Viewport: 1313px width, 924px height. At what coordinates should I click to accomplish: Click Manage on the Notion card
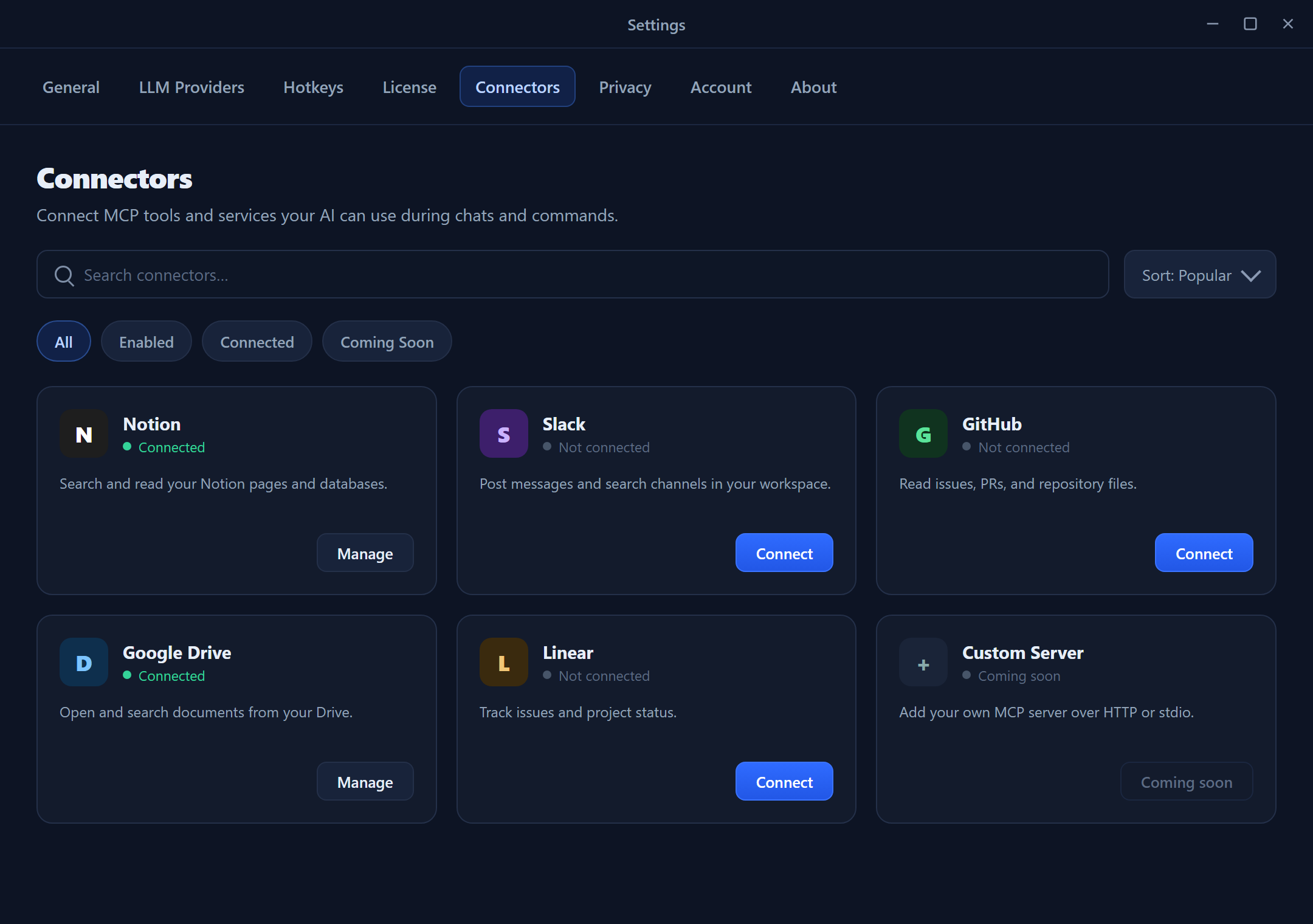[365, 553]
